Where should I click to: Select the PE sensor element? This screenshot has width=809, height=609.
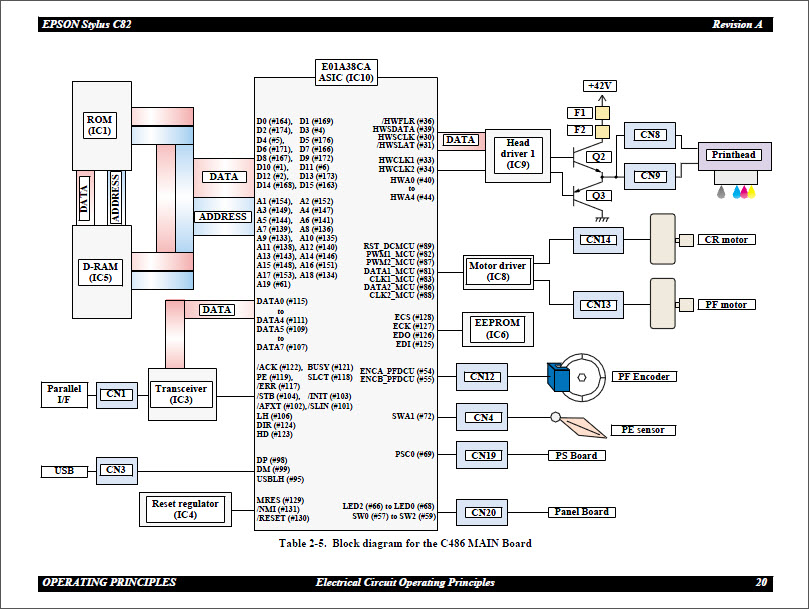(x=642, y=430)
